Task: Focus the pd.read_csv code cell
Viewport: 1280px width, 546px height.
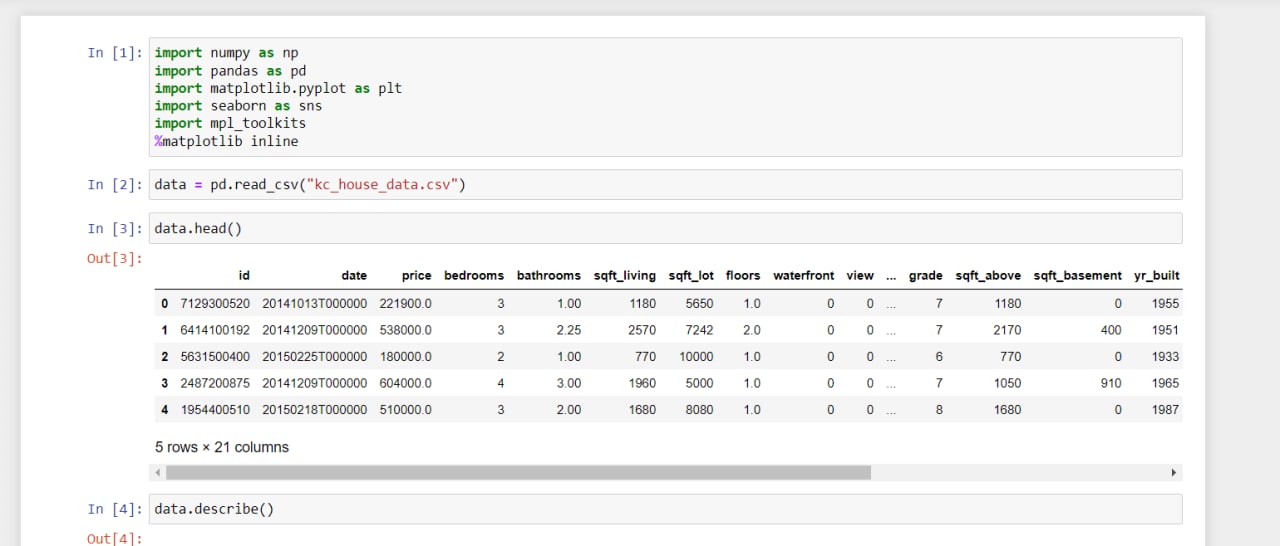Action: click(666, 185)
